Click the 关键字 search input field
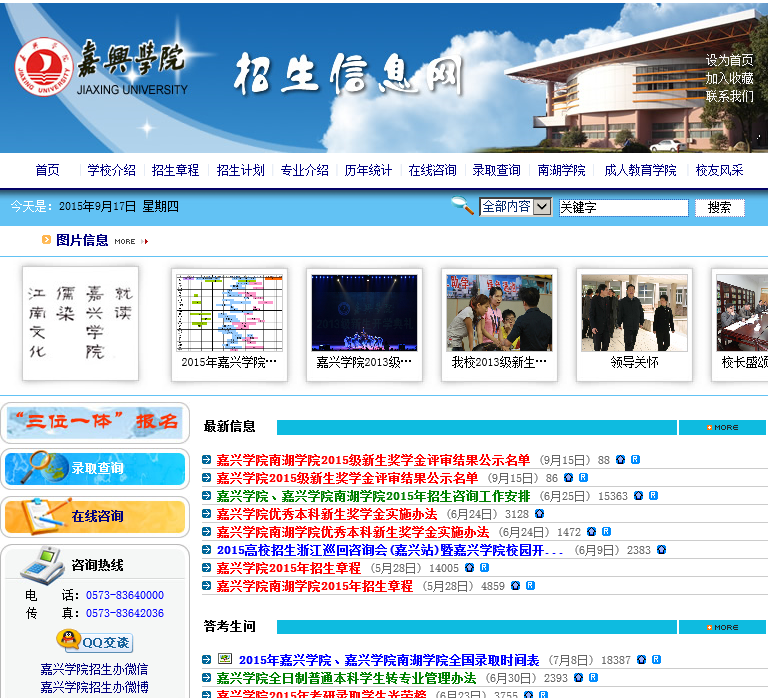The width and height of the screenshot is (768, 698). point(624,208)
